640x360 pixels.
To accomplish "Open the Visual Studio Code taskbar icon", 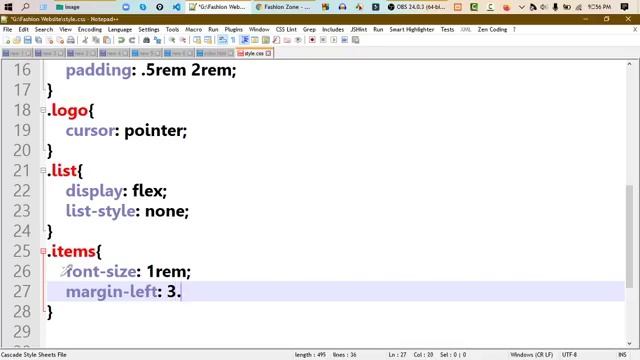I will (176, 7).
